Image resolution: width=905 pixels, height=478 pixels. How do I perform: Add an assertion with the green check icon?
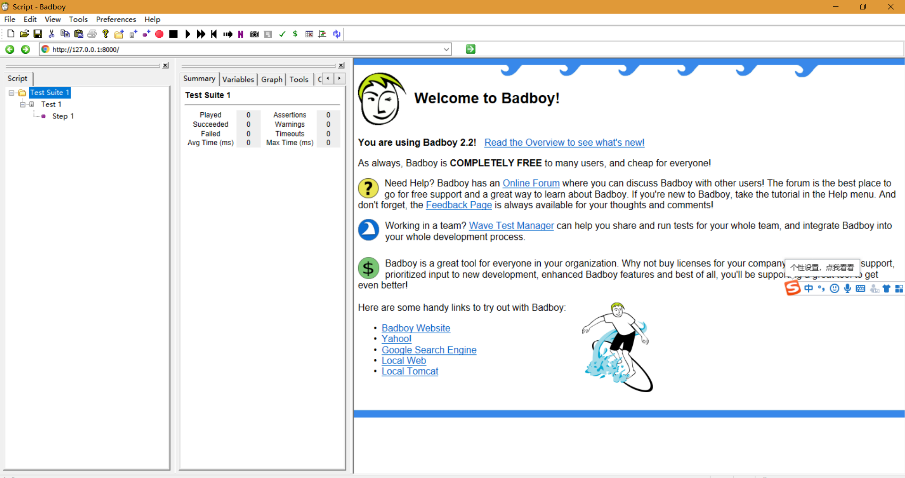[x=282, y=34]
